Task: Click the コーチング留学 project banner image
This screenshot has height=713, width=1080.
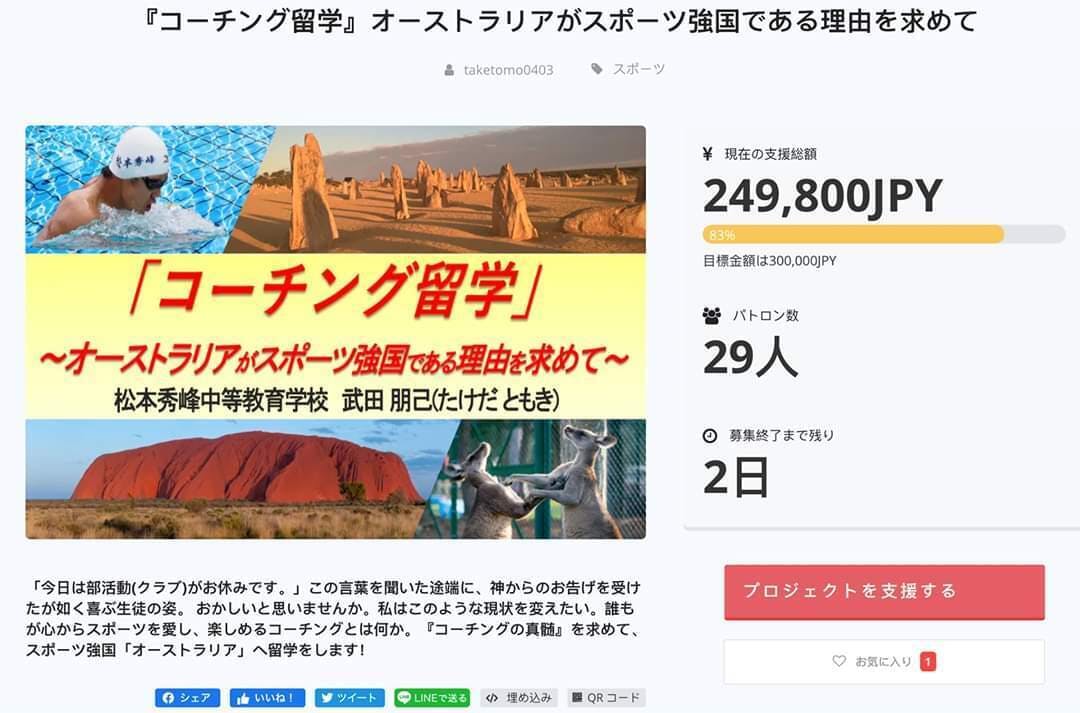Action: pyautogui.click(x=335, y=332)
